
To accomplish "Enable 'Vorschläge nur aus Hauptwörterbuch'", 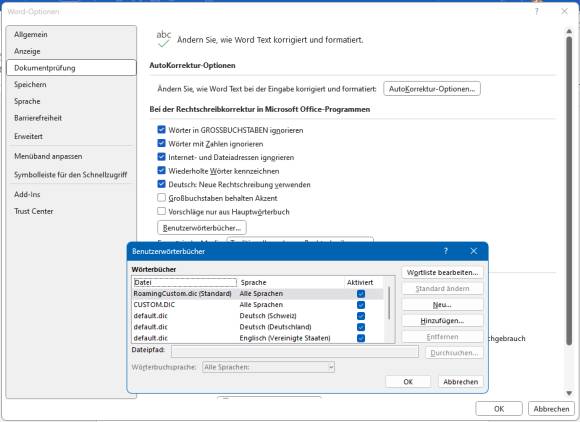I will click(x=161, y=211).
